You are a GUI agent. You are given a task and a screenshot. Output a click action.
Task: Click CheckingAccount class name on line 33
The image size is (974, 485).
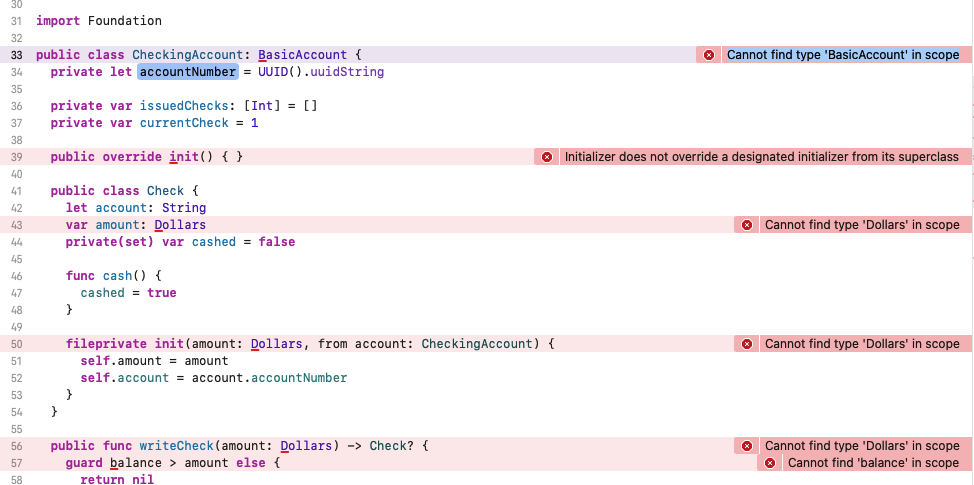(190, 55)
